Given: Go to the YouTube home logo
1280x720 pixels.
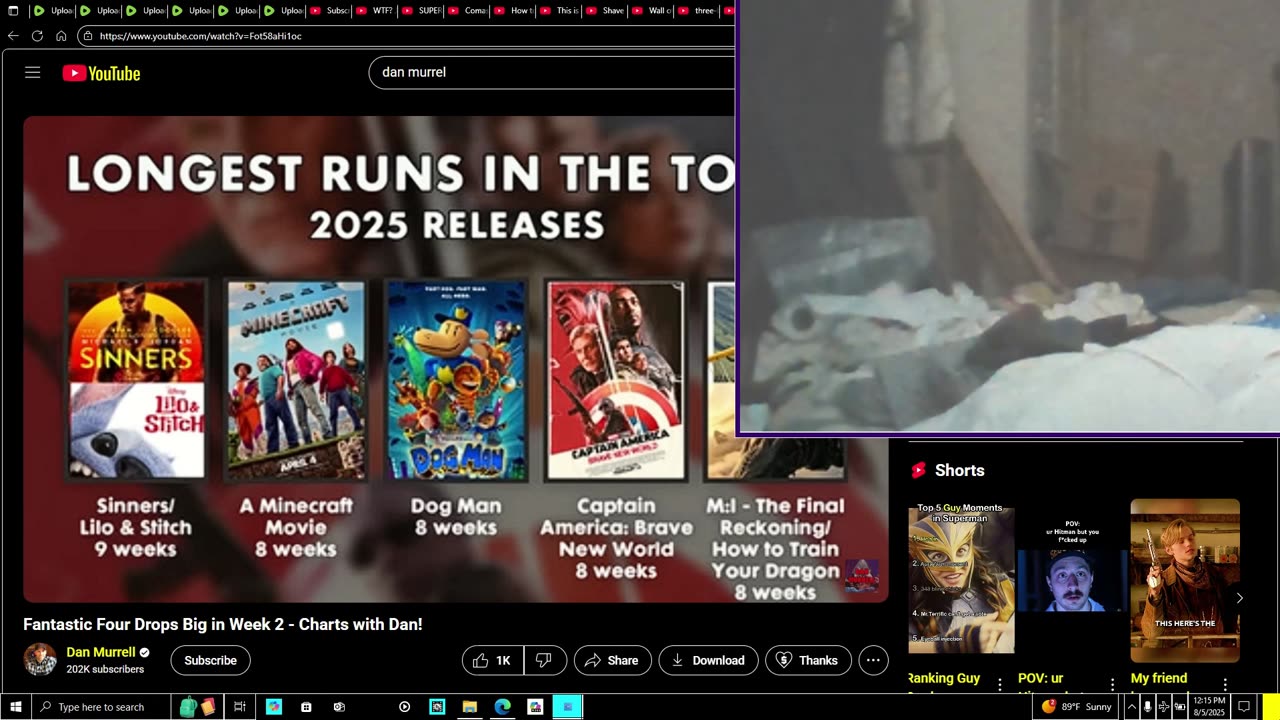Looking at the screenshot, I should [x=101, y=73].
